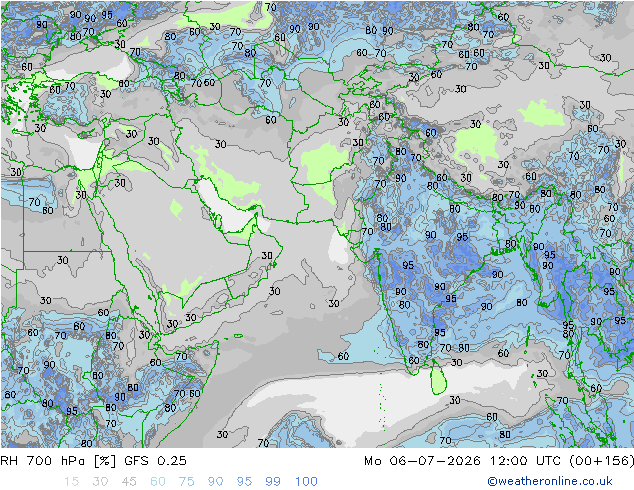Click the legend value '15'

click(71, 482)
